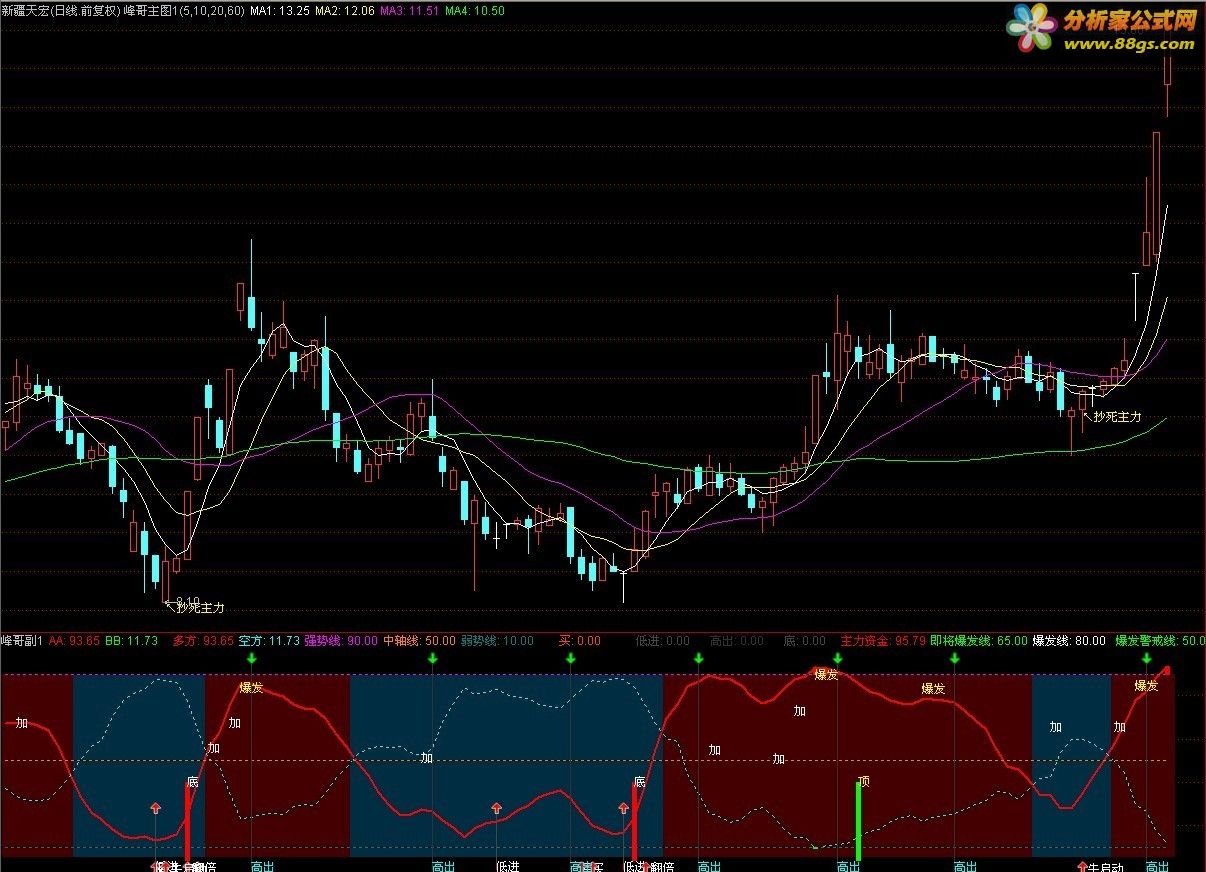Click the 爆发线: 80.00 label
The image size is (1206, 872).
[x=1069, y=641]
